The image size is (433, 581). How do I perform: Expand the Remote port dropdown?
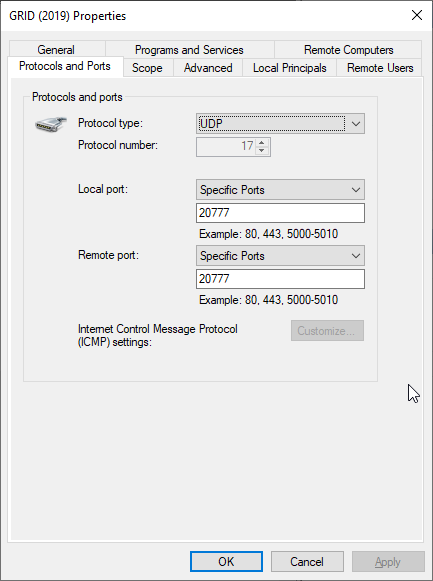(280, 256)
